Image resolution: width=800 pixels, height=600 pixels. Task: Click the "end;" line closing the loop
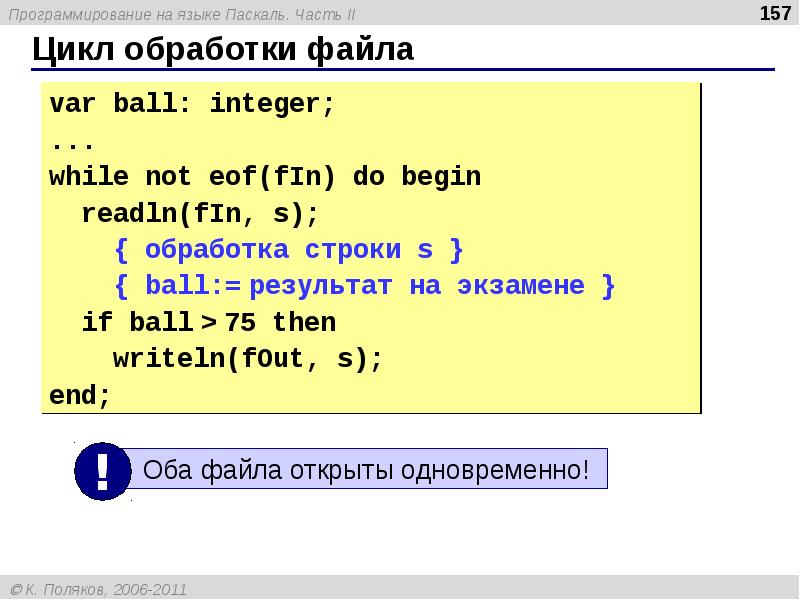click(80, 395)
